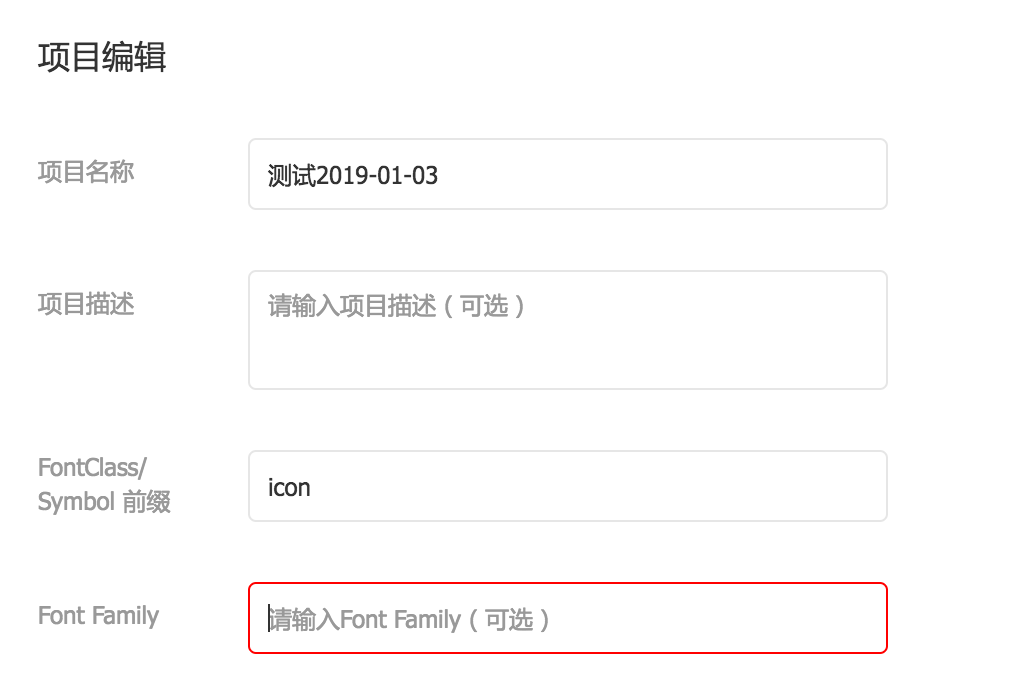1016x700 pixels.
Task: Click the Font Family field label
Action: pos(97,617)
